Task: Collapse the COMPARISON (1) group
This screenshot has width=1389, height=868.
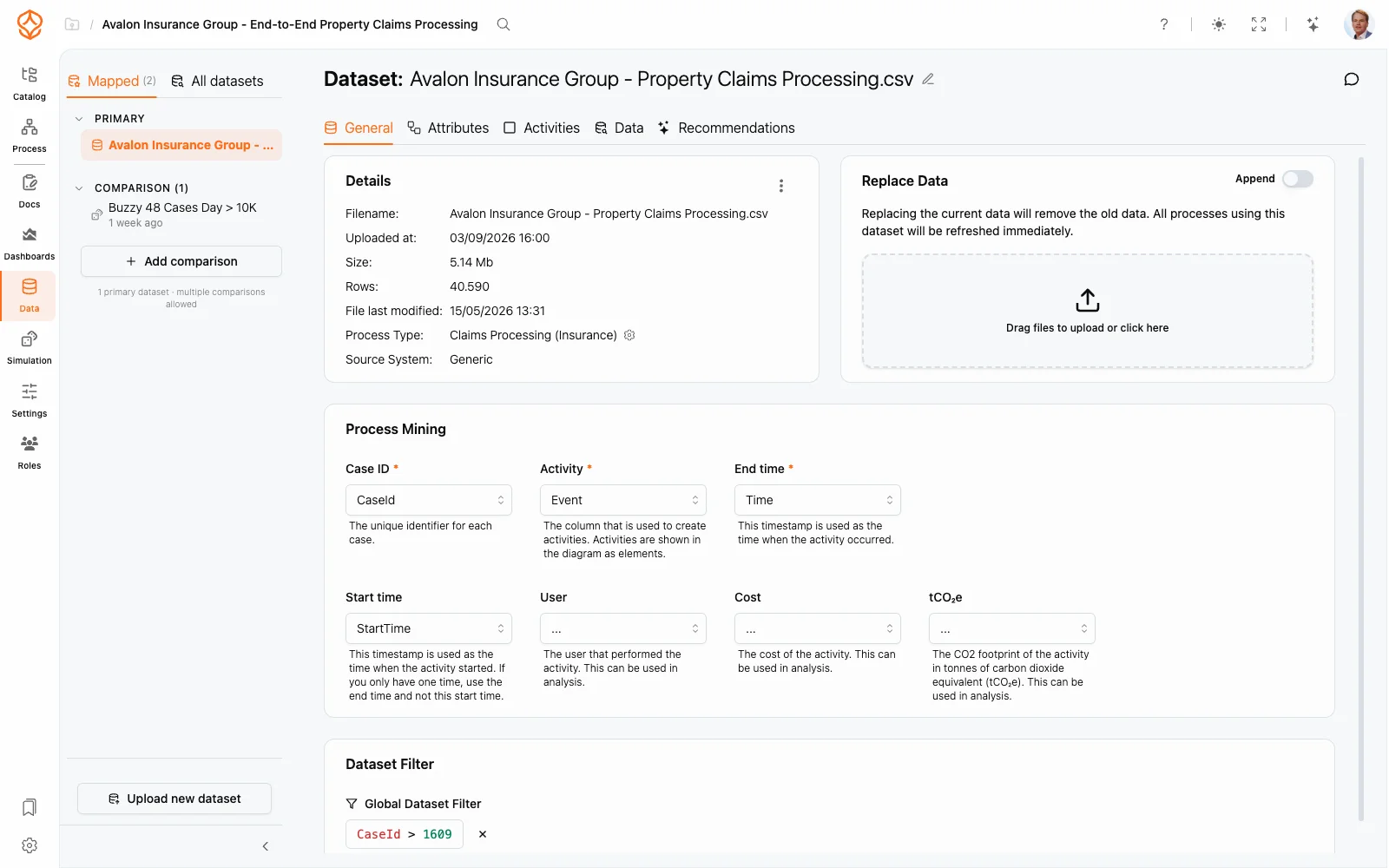Action: point(79,188)
